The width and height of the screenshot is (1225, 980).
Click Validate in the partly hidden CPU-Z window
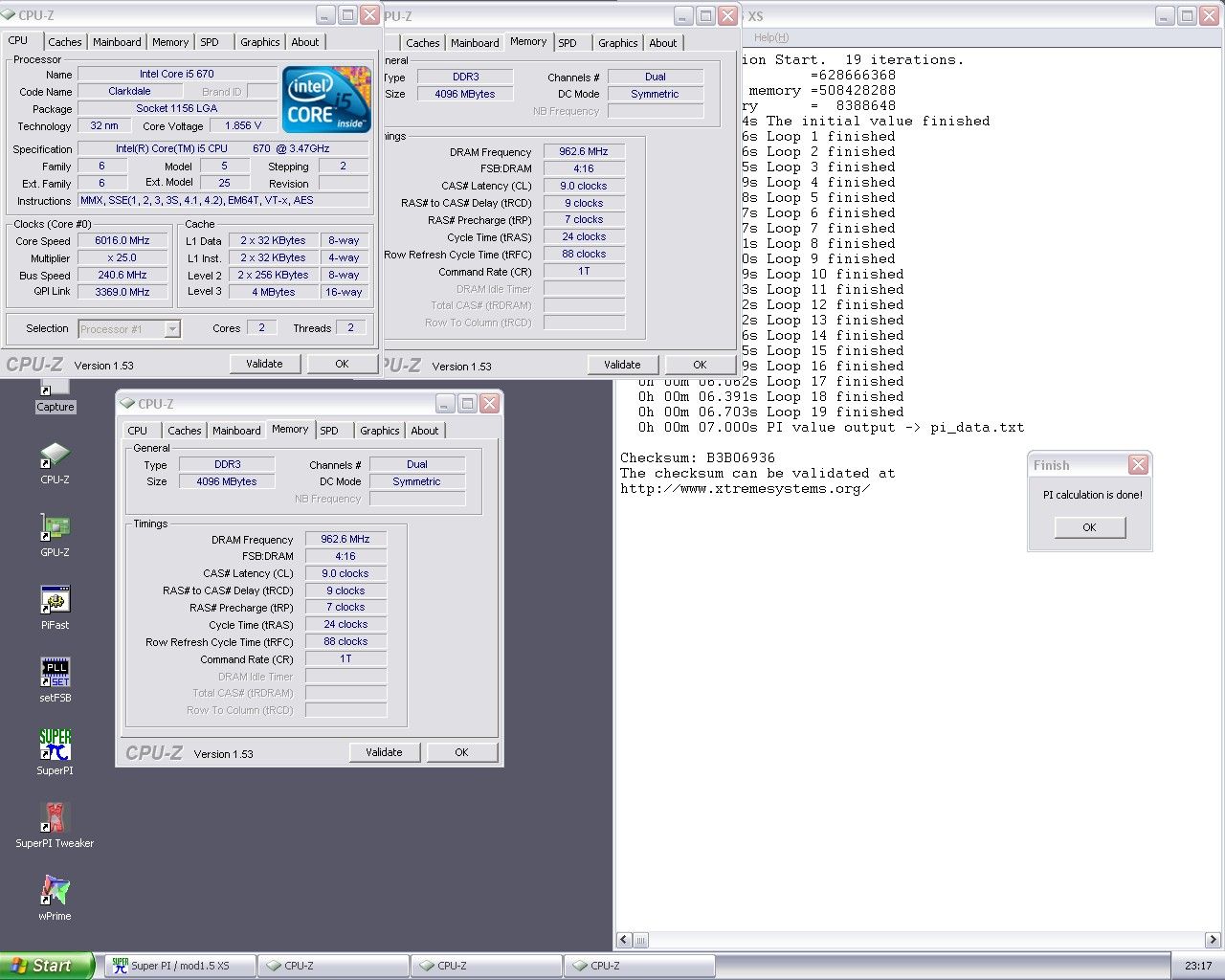622,365
